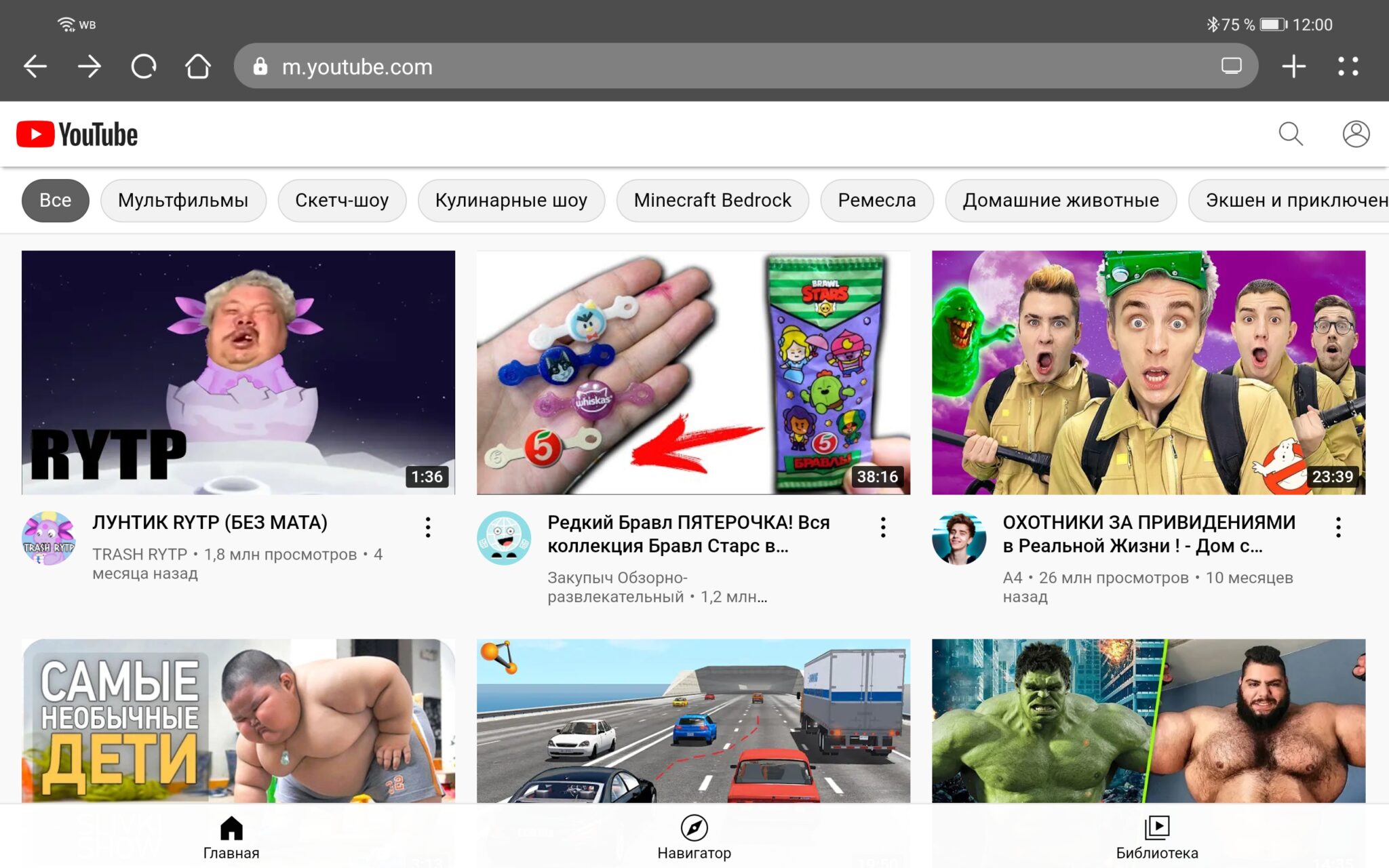Open the browser home page icon

[198, 66]
